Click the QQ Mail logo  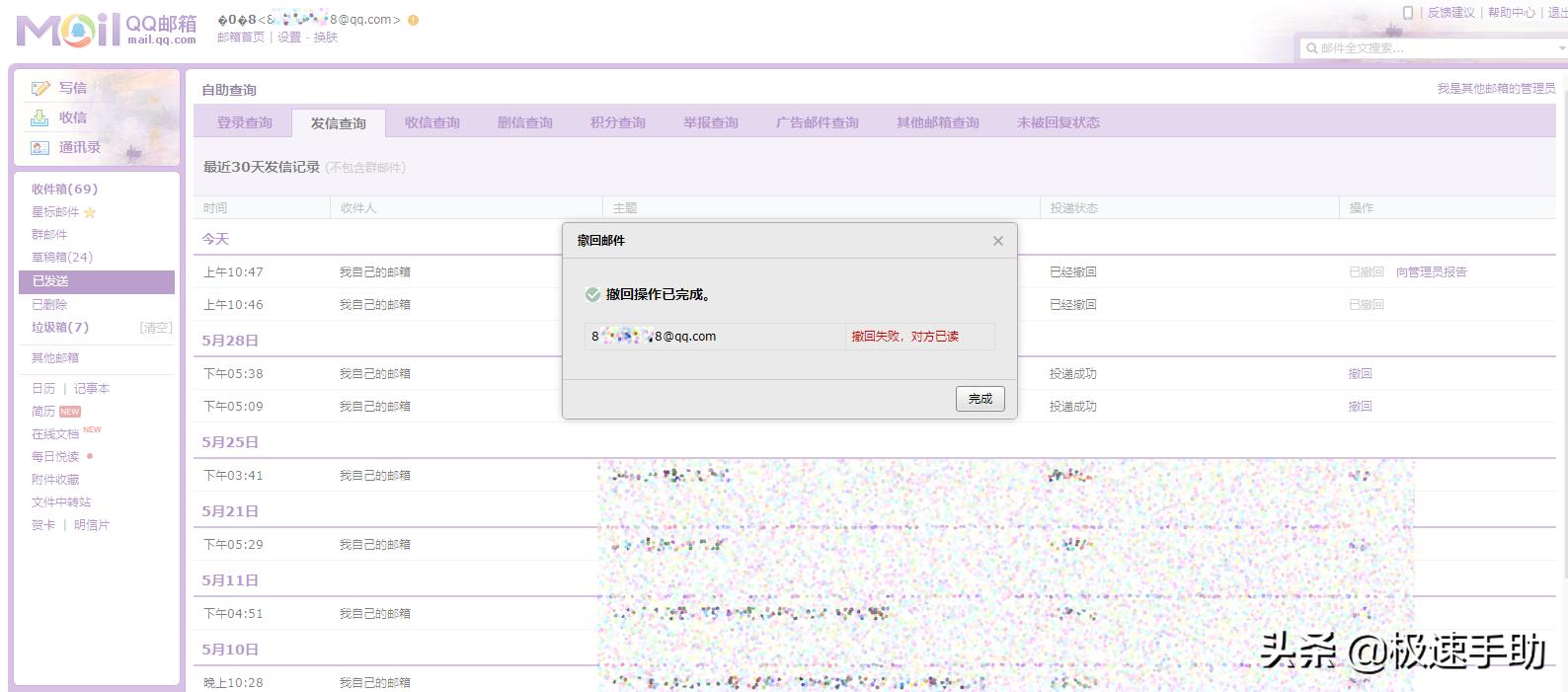(107, 30)
